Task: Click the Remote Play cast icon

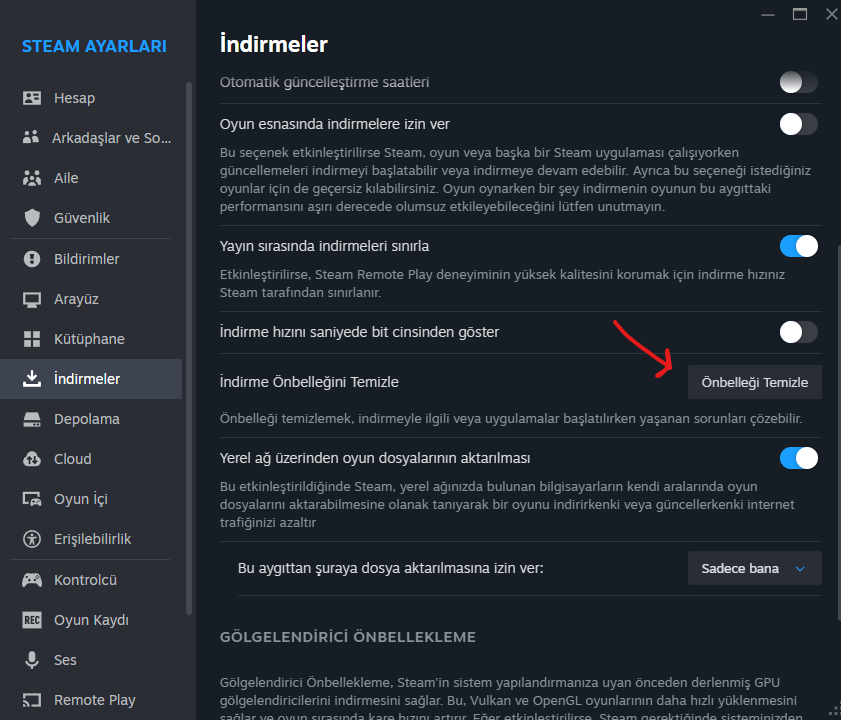Action: click(x=32, y=700)
